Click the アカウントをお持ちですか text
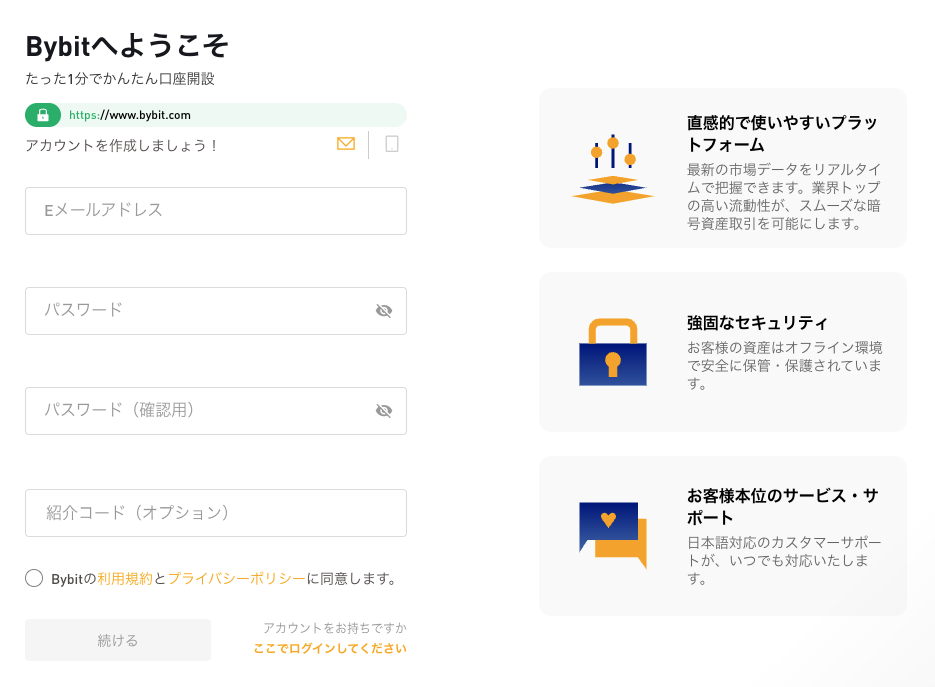935x687 pixels. pos(335,628)
